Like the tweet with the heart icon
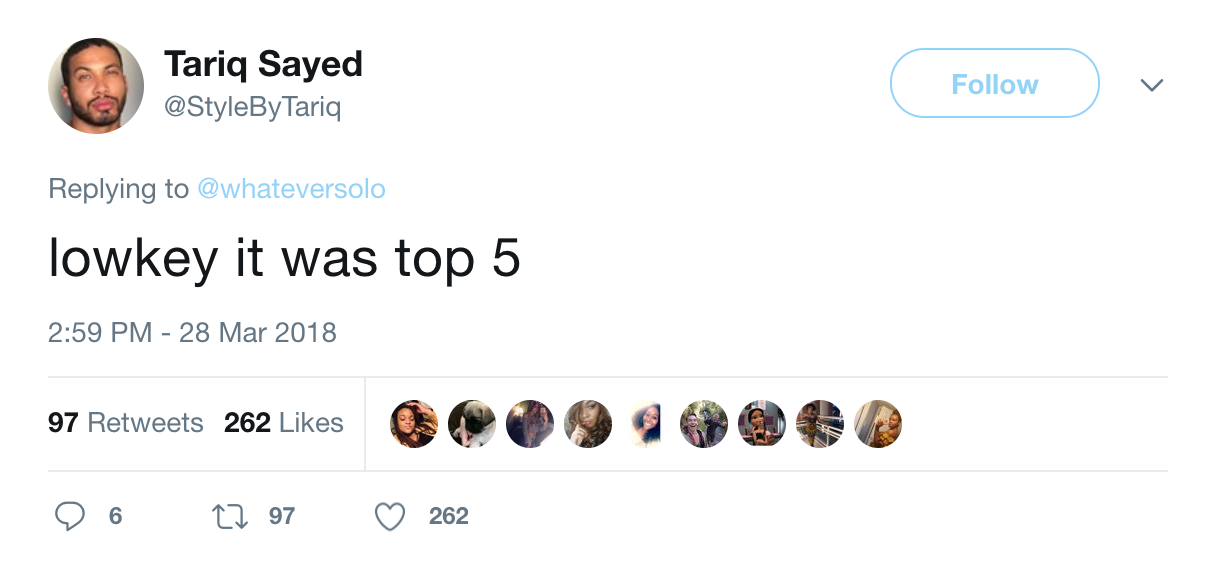The height and width of the screenshot is (562, 1218). (389, 516)
